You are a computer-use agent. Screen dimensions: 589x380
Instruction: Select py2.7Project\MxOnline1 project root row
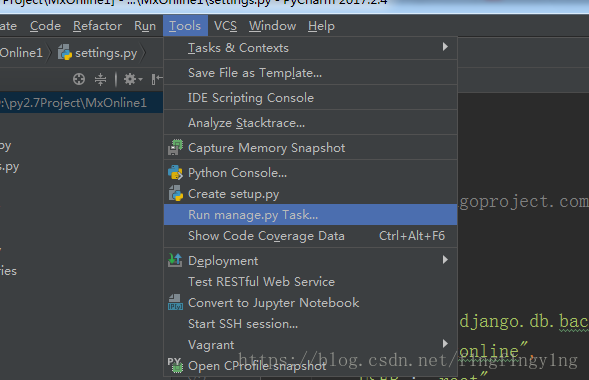[82, 103]
